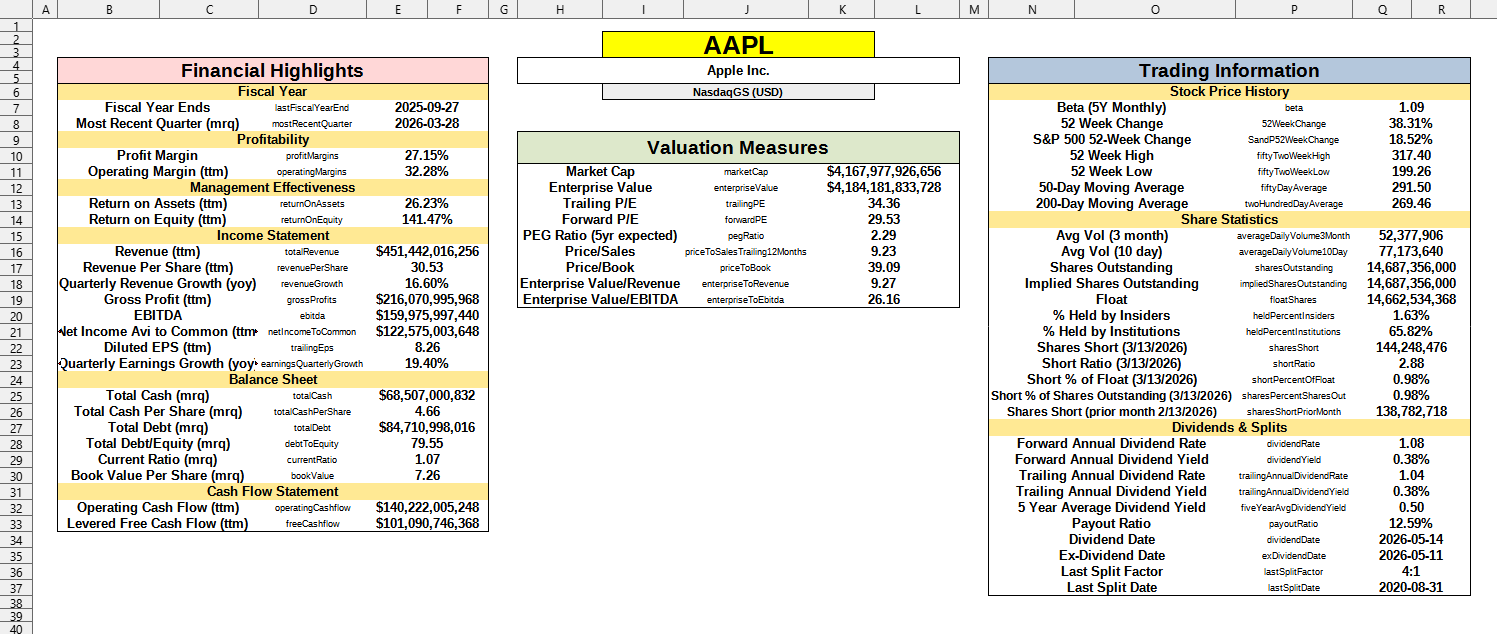The image size is (1497, 634).
Task: Click % Held by Institutions value 65.82%
Action: (1411, 331)
